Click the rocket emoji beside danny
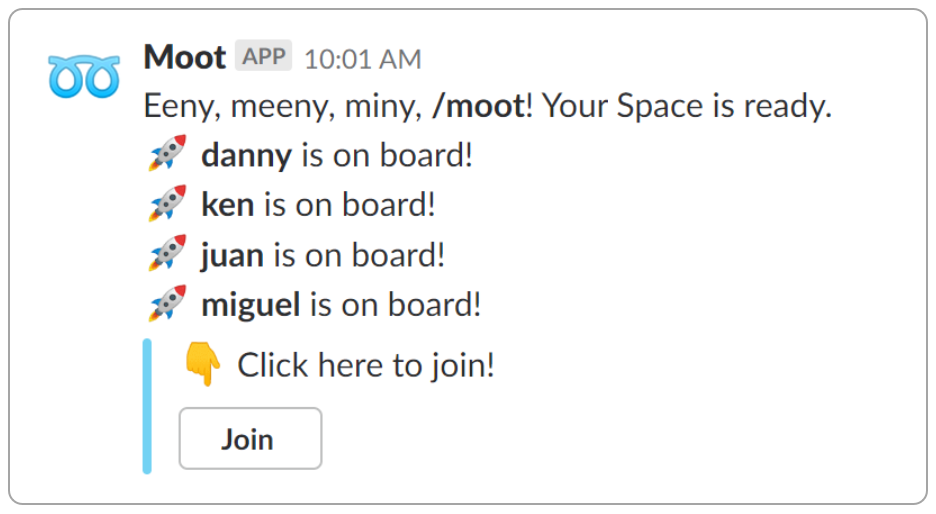The width and height of the screenshot is (936, 514). coord(167,155)
